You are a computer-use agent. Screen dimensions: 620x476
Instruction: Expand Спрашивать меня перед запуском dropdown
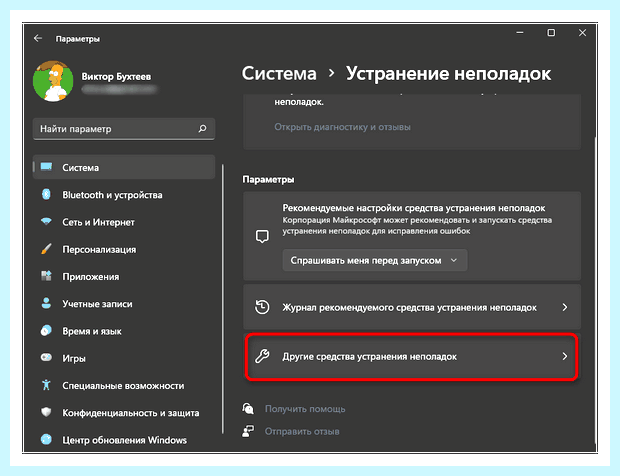coord(375,260)
